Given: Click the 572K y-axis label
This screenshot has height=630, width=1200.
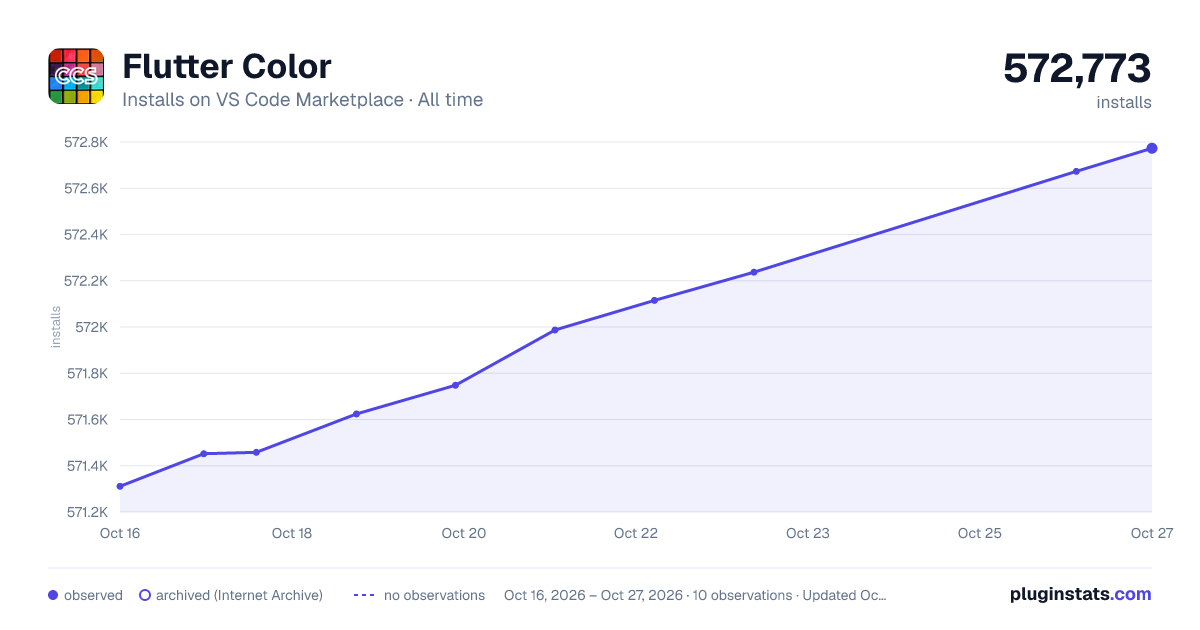Looking at the screenshot, I should tap(91, 327).
